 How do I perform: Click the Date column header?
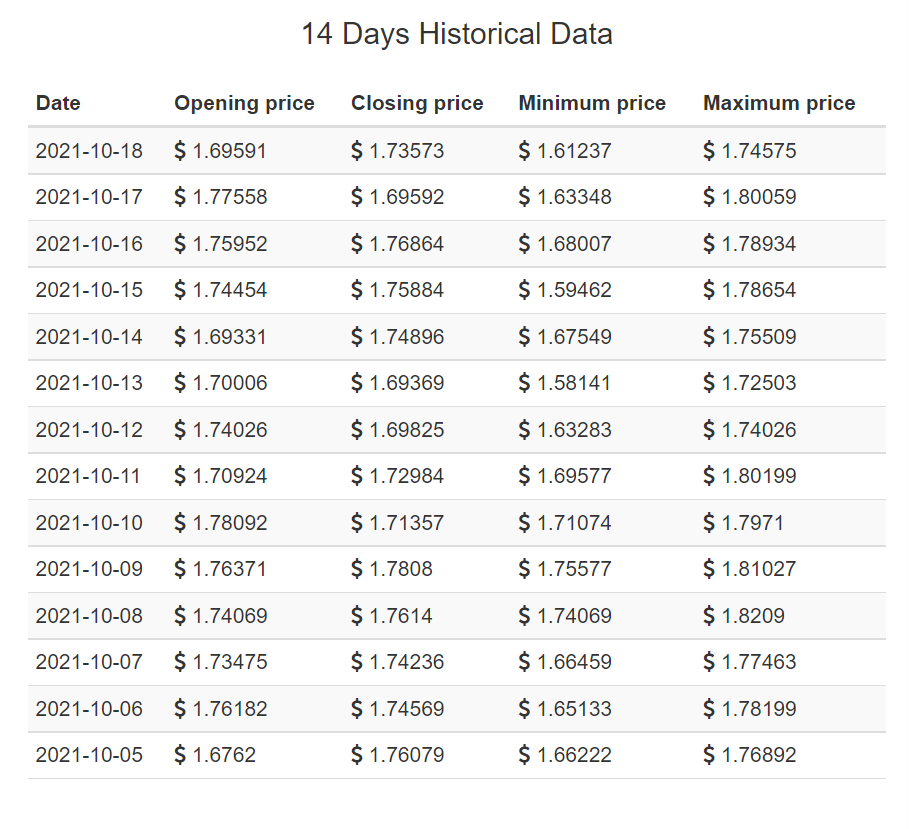click(58, 103)
